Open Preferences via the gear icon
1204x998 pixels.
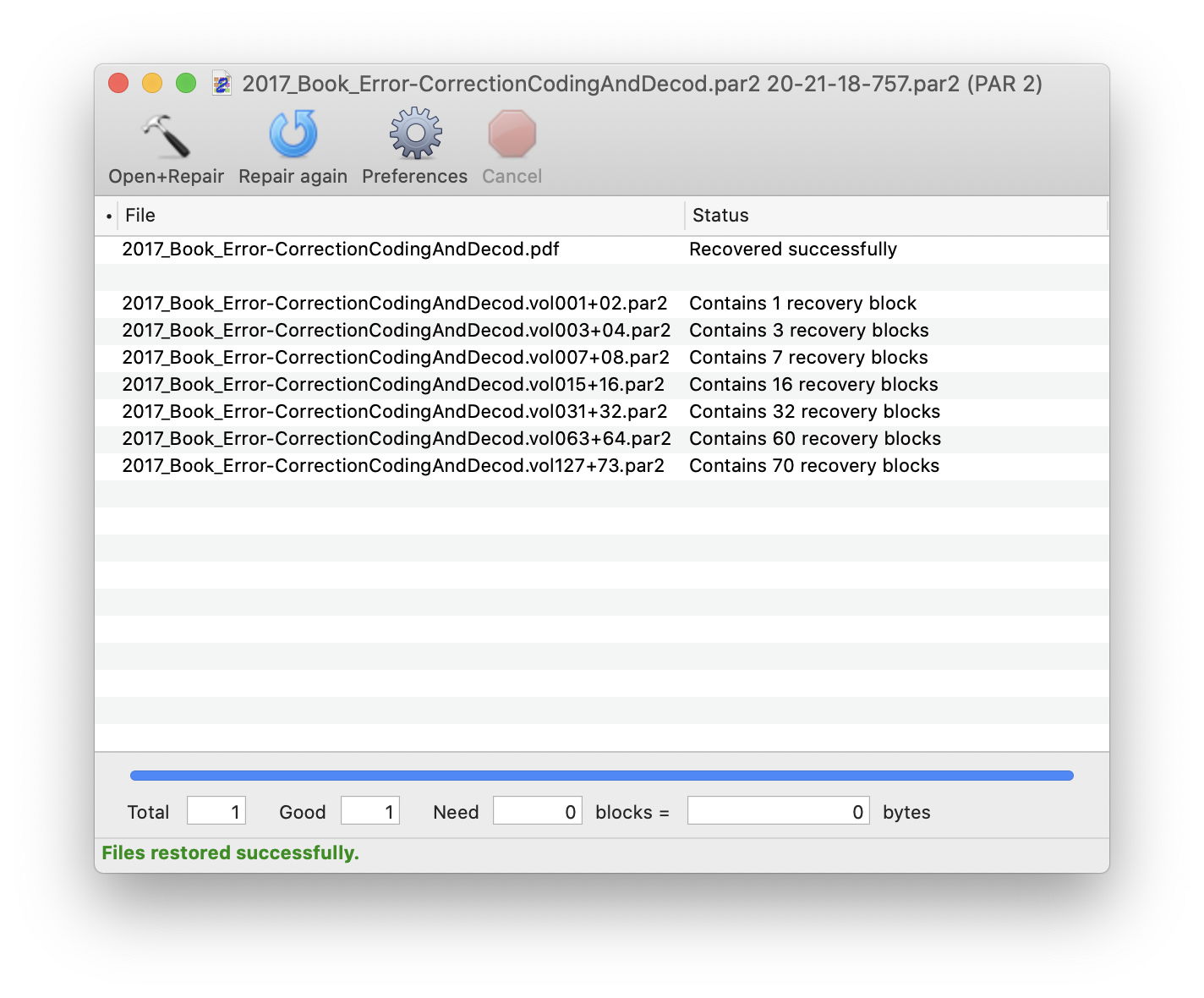(415, 134)
